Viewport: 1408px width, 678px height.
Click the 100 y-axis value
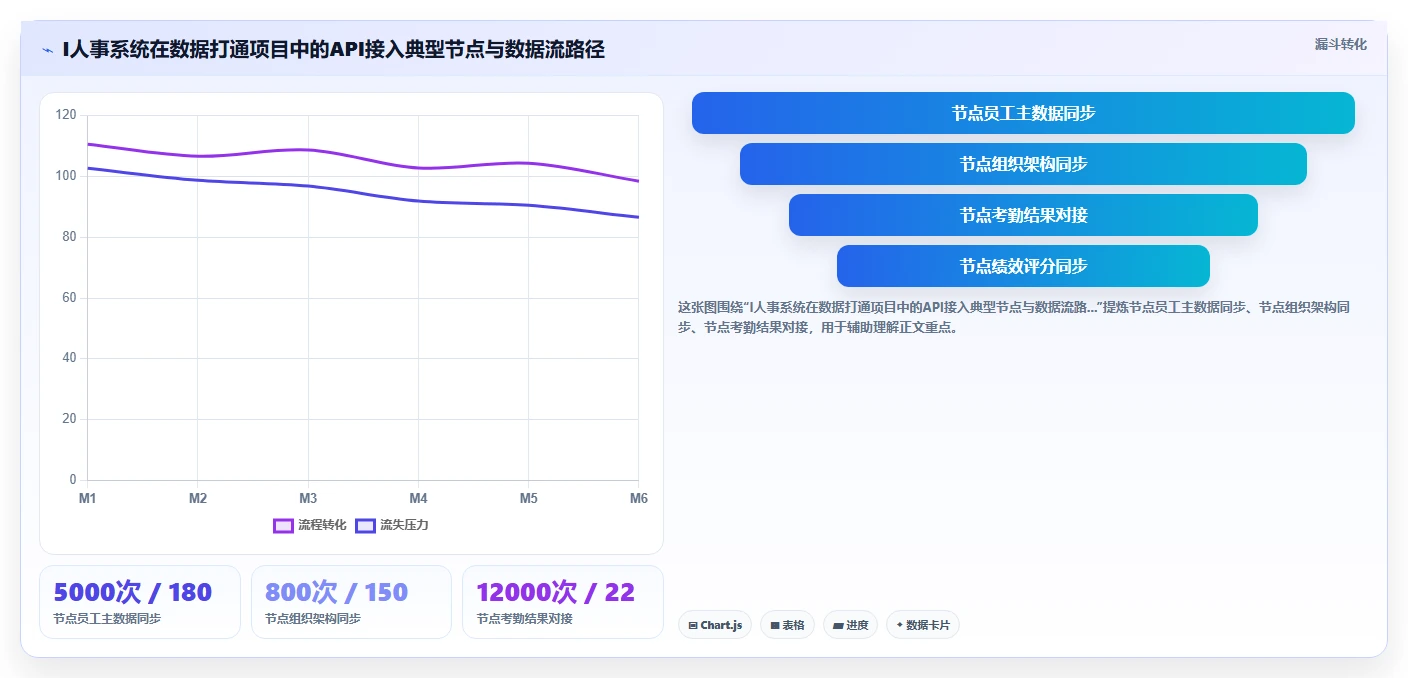pyautogui.click(x=66, y=176)
